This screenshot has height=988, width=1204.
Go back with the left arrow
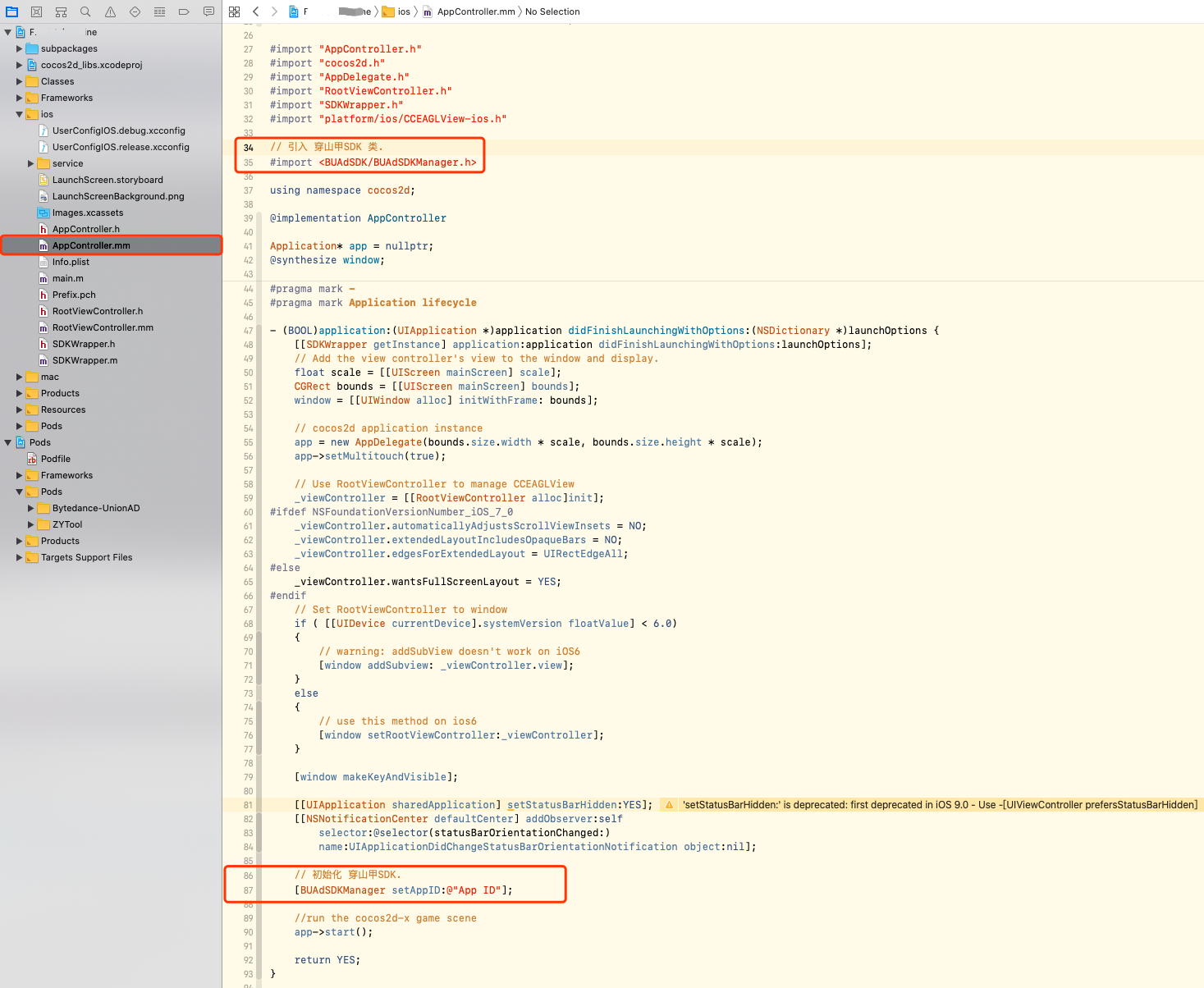point(256,11)
